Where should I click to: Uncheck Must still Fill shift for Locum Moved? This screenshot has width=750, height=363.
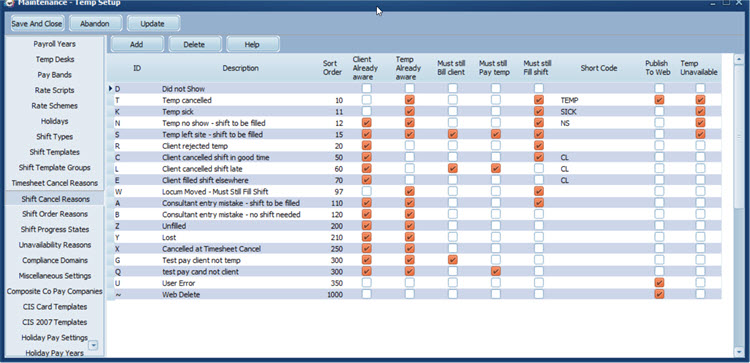point(539,191)
